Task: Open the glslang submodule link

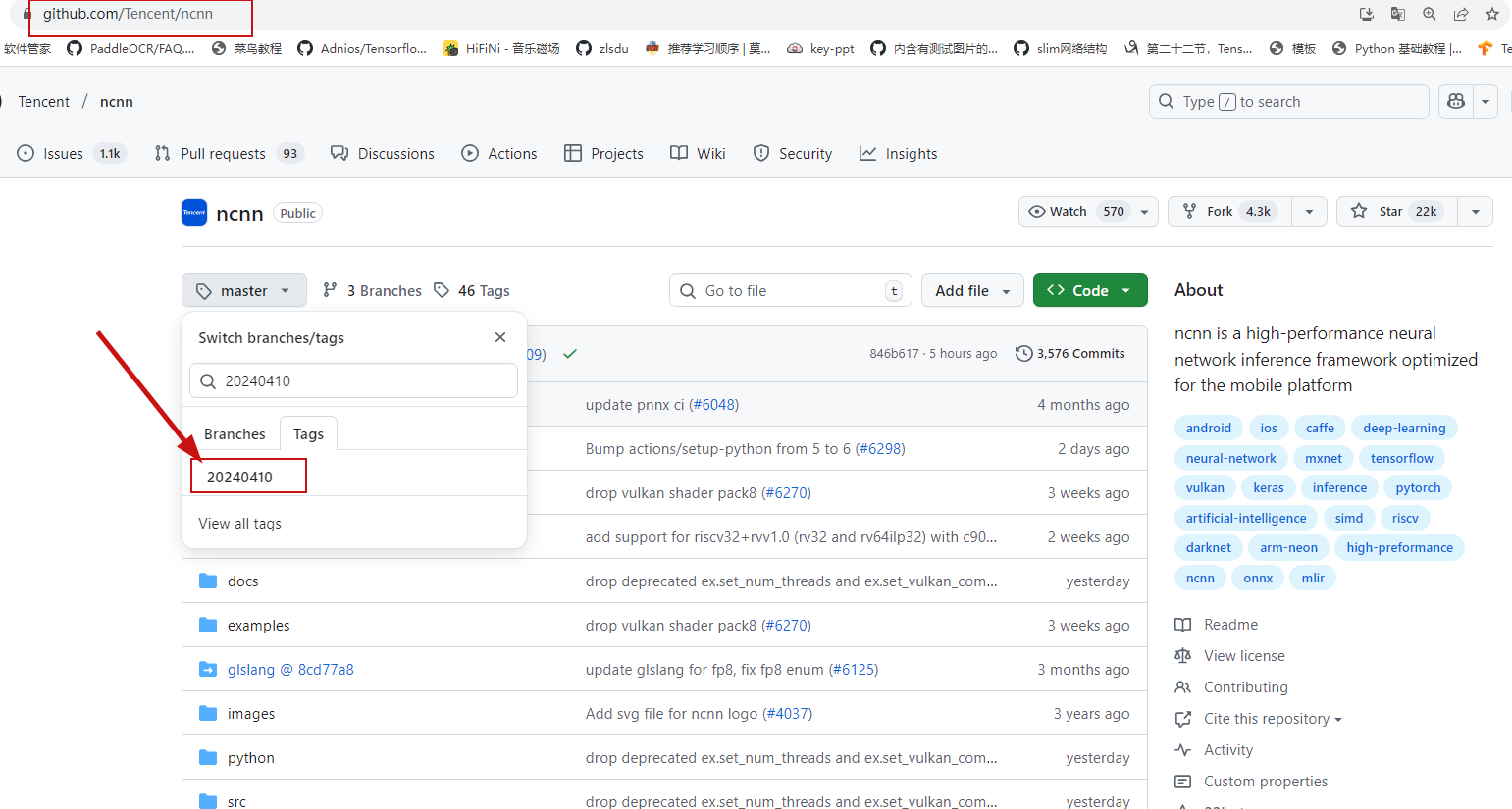Action: pyautogui.click(x=290, y=670)
